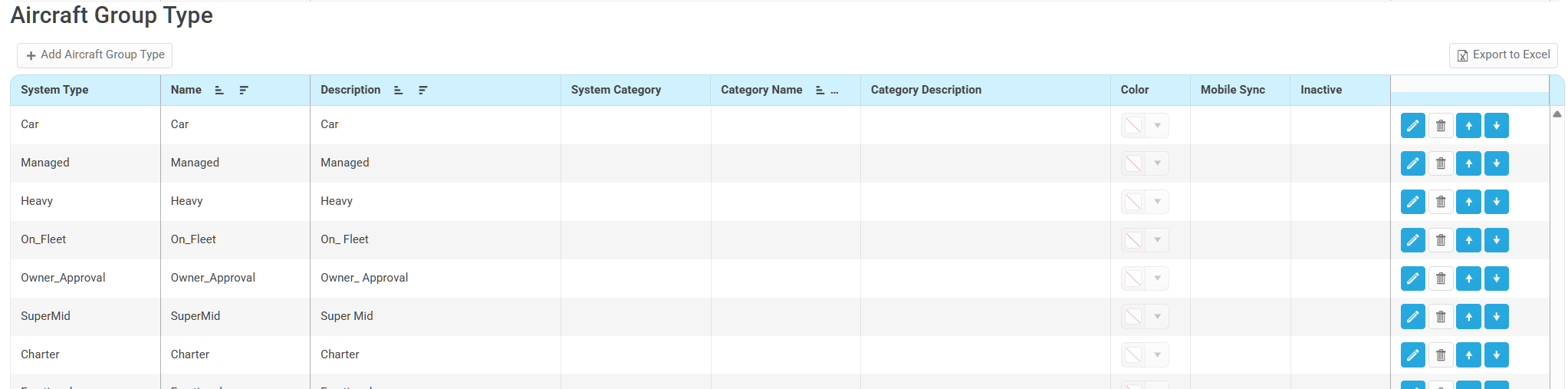
Task: Move the Car row down
Action: [x=1496, y=125]
